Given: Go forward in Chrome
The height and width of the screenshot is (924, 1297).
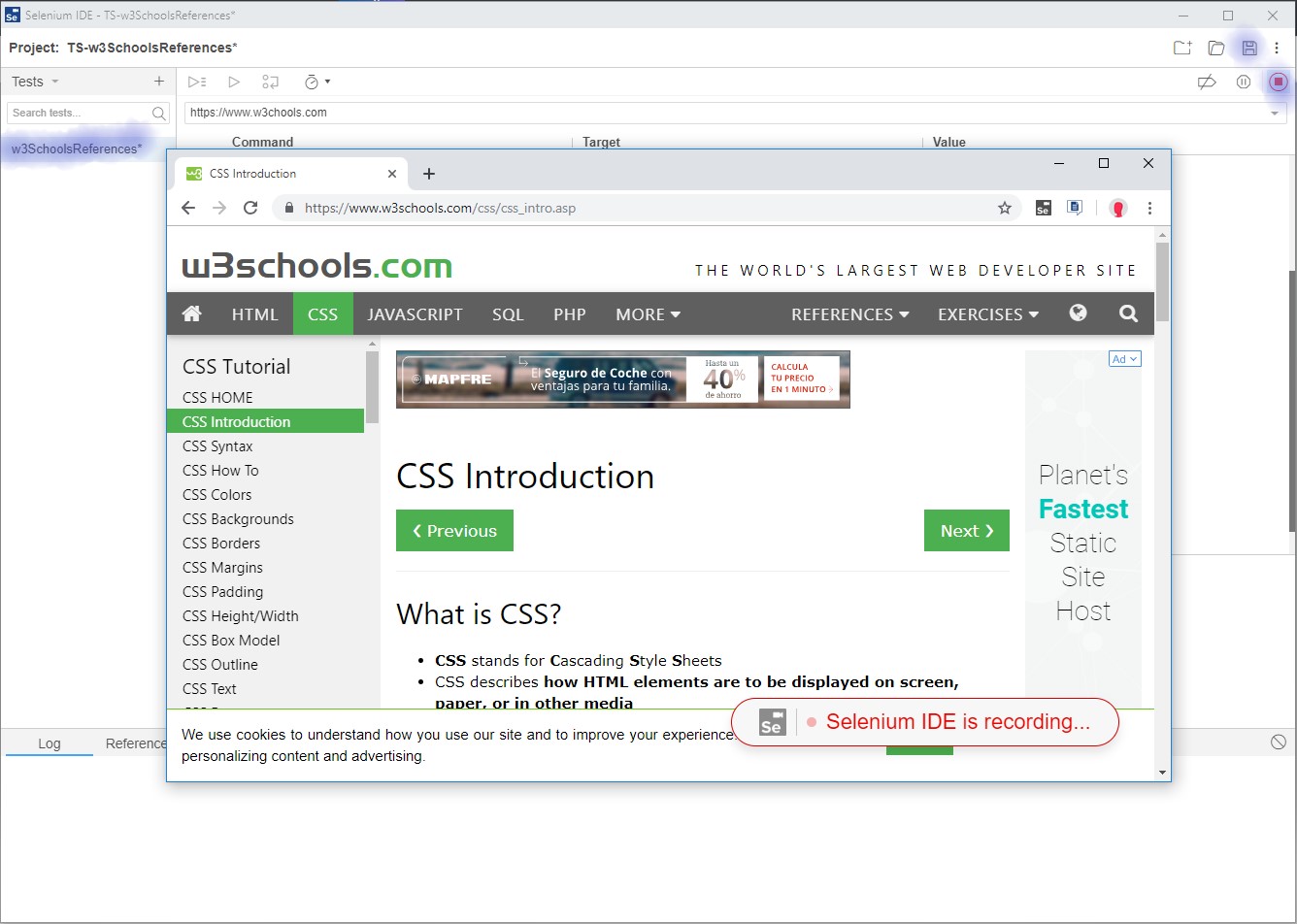Looking at the screenshot, I should [x=219, y=208].
